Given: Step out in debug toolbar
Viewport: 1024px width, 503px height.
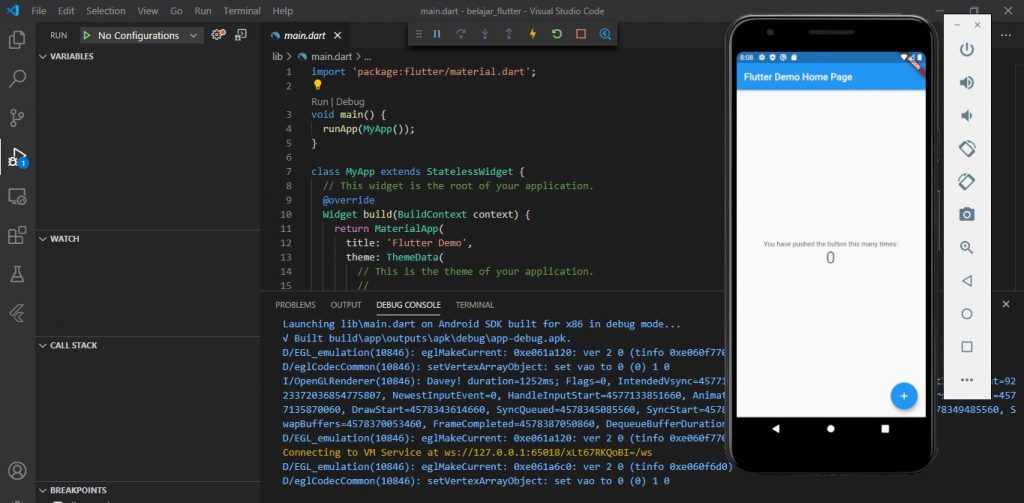Looking at the screenshot, I should point(509,34).
